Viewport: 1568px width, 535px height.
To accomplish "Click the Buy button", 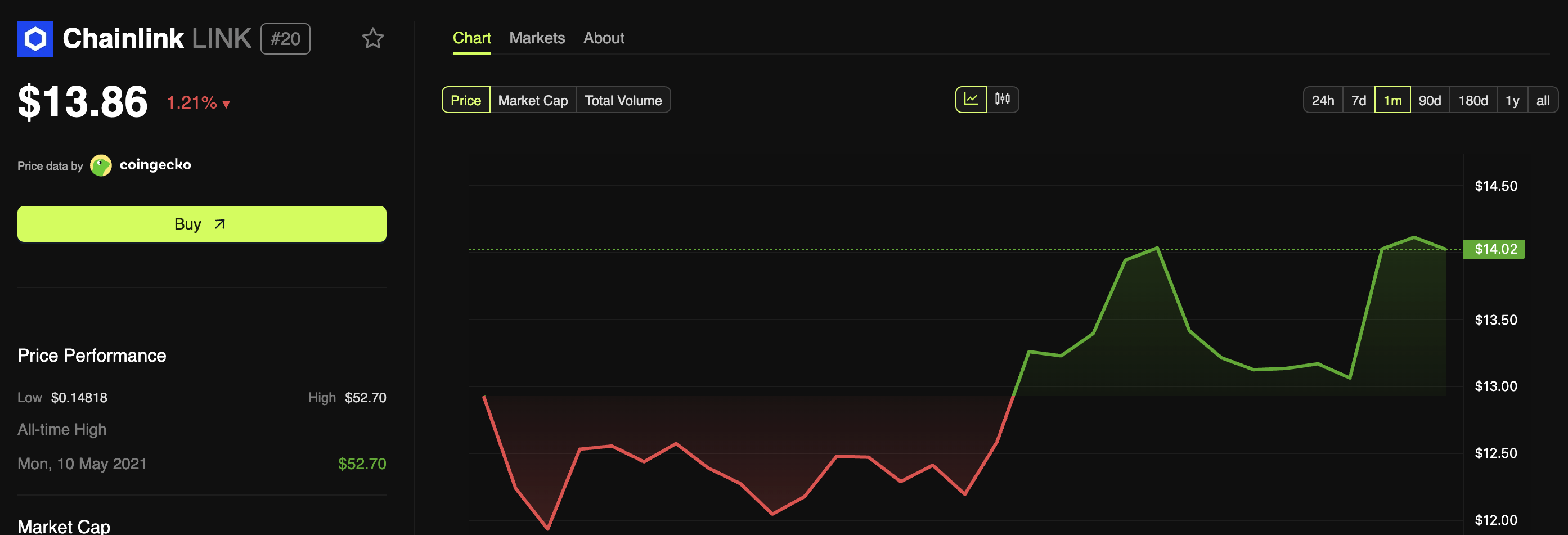I will (202, 224).
